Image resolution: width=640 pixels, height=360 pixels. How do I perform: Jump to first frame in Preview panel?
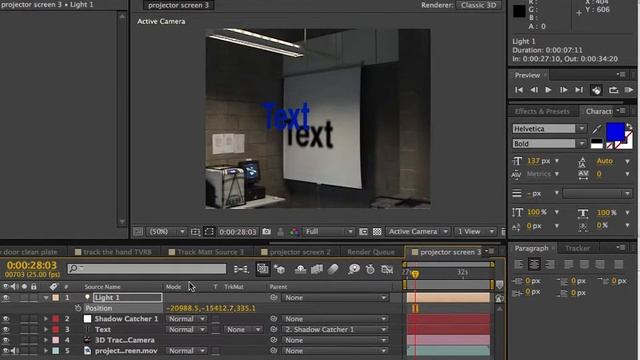pos(519,90)
